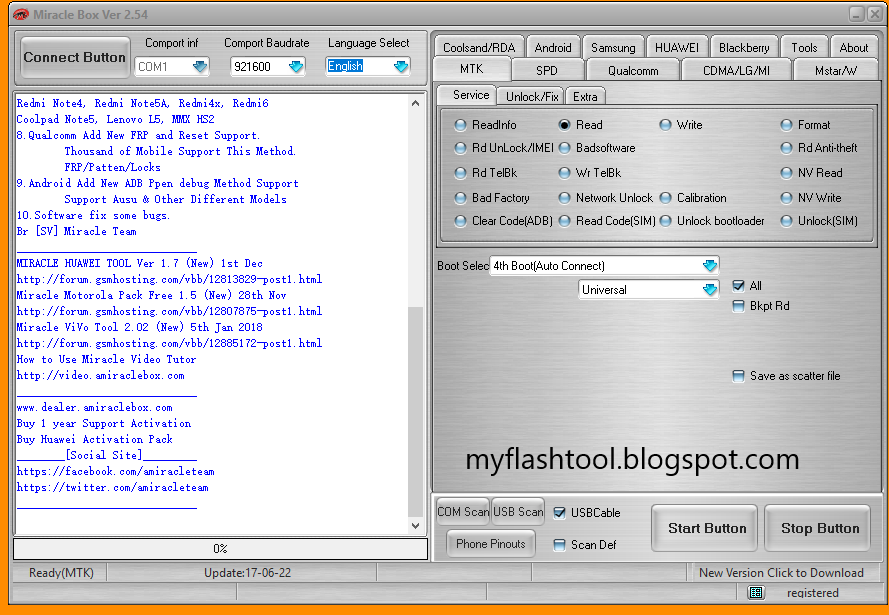Click the twitter.com/amiracleteam link
Image resolution: width=889 pixels, height=615 pixels.
point(112,487)
